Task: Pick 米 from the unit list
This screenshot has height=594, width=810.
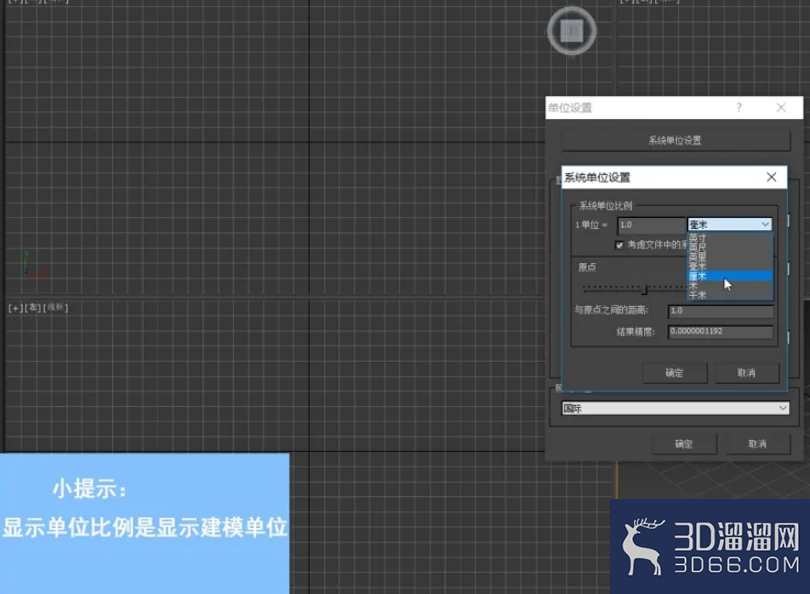Action: [x=730, y=286]
